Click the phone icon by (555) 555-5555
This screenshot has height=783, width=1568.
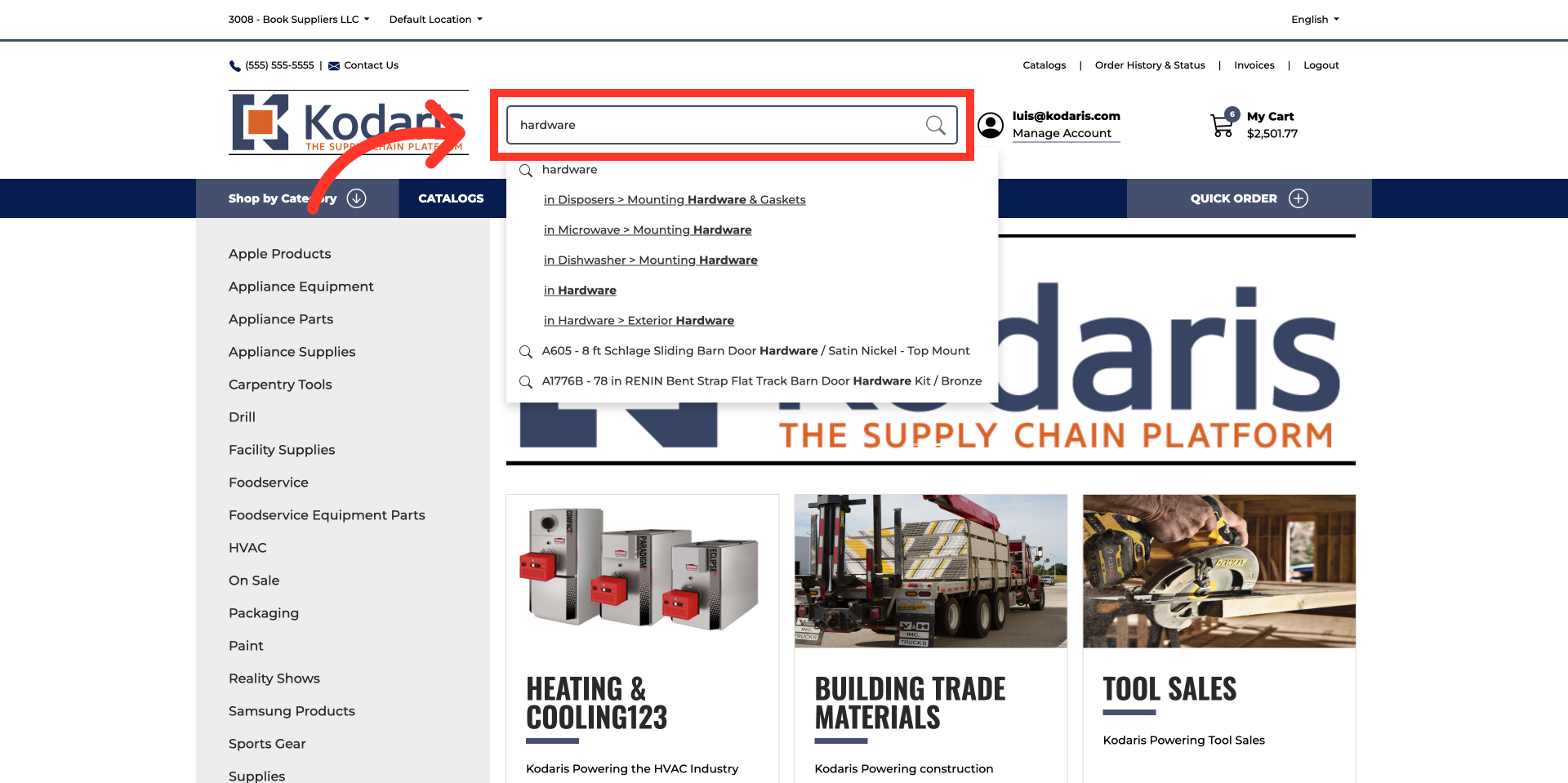235,66
